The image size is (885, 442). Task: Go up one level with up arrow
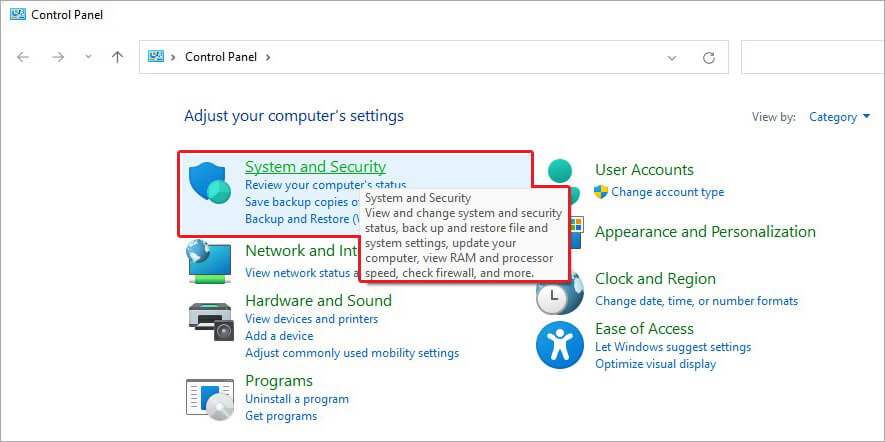(x=117, y=57)
